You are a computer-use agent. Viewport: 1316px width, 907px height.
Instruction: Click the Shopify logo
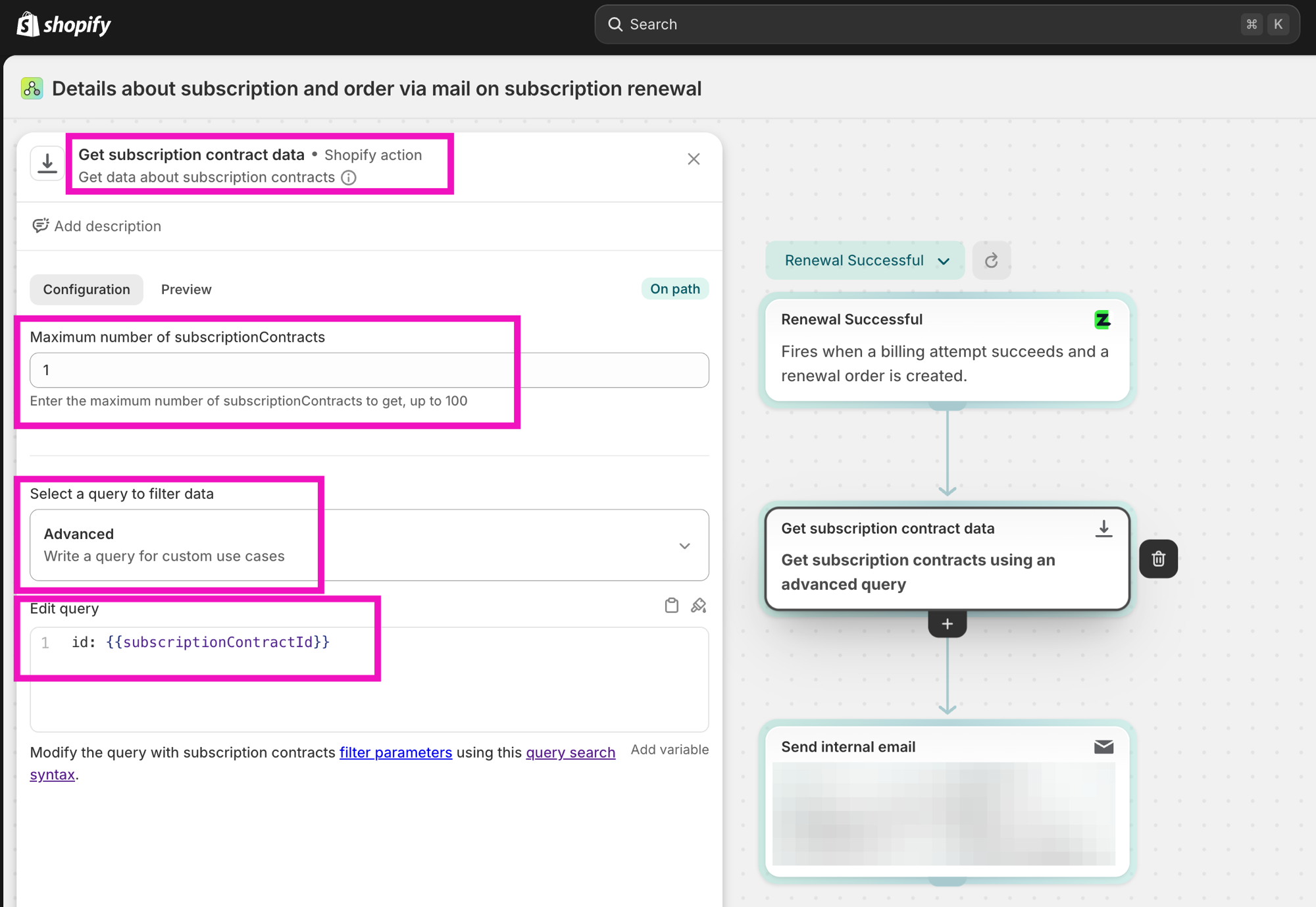(63, 24)
